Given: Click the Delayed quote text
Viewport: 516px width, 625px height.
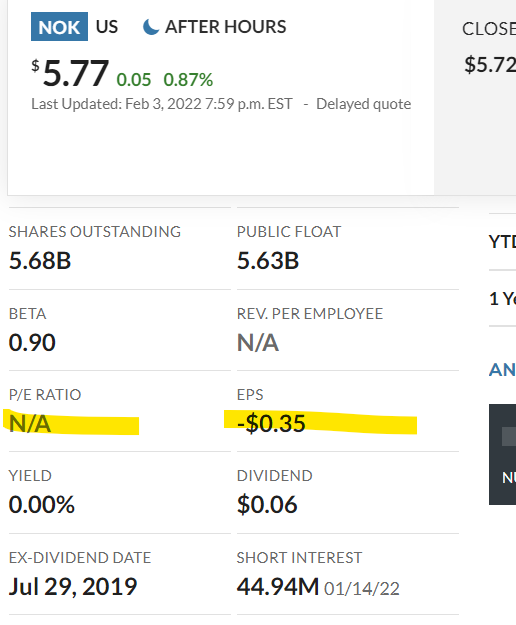Looking at the screenshot, I should (363, 104).
